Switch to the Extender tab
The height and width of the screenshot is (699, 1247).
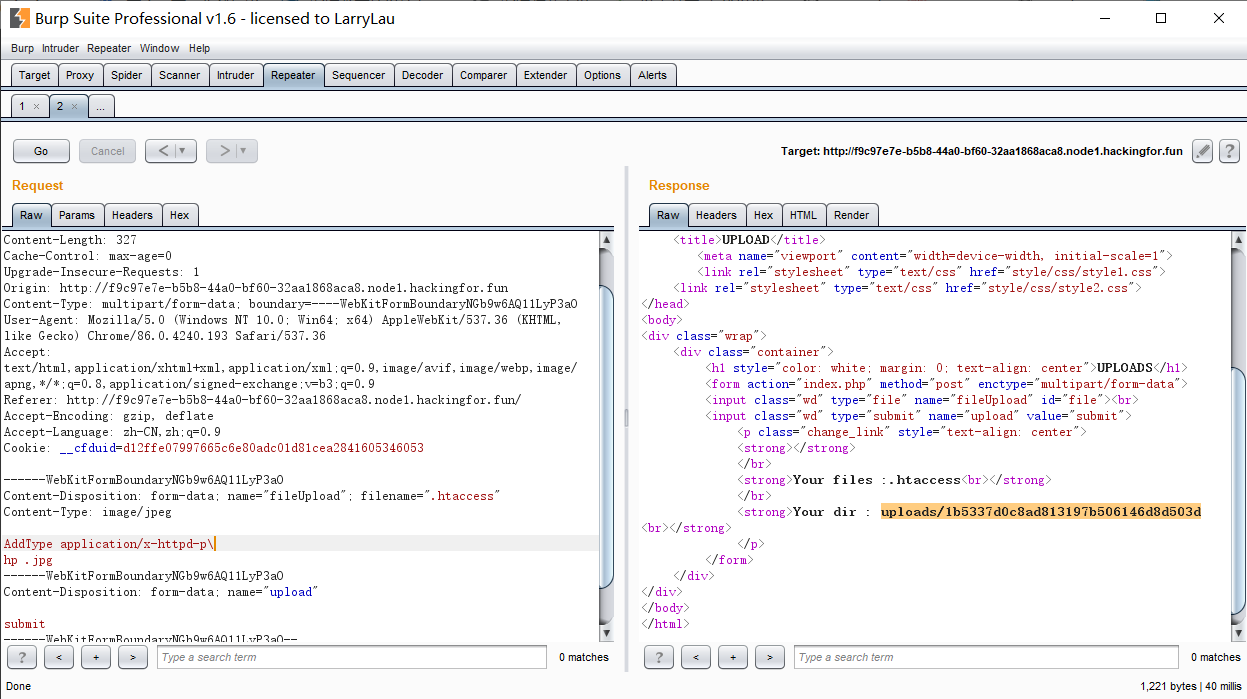pyautogui.click(x=546, y=75)
